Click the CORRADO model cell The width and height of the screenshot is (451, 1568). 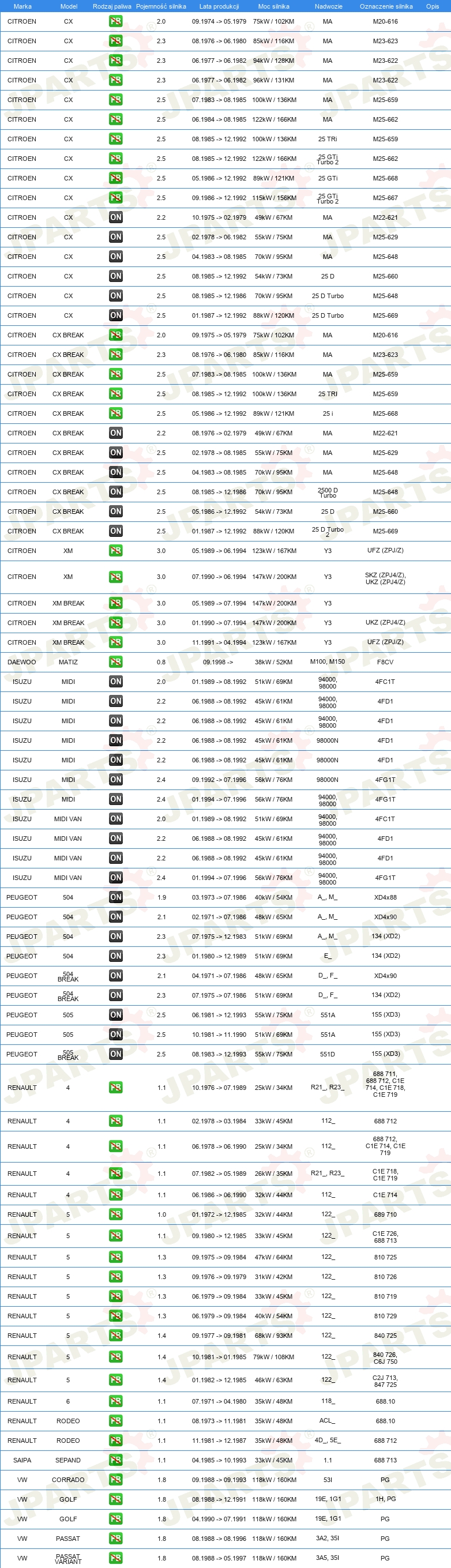(68, 1480)
